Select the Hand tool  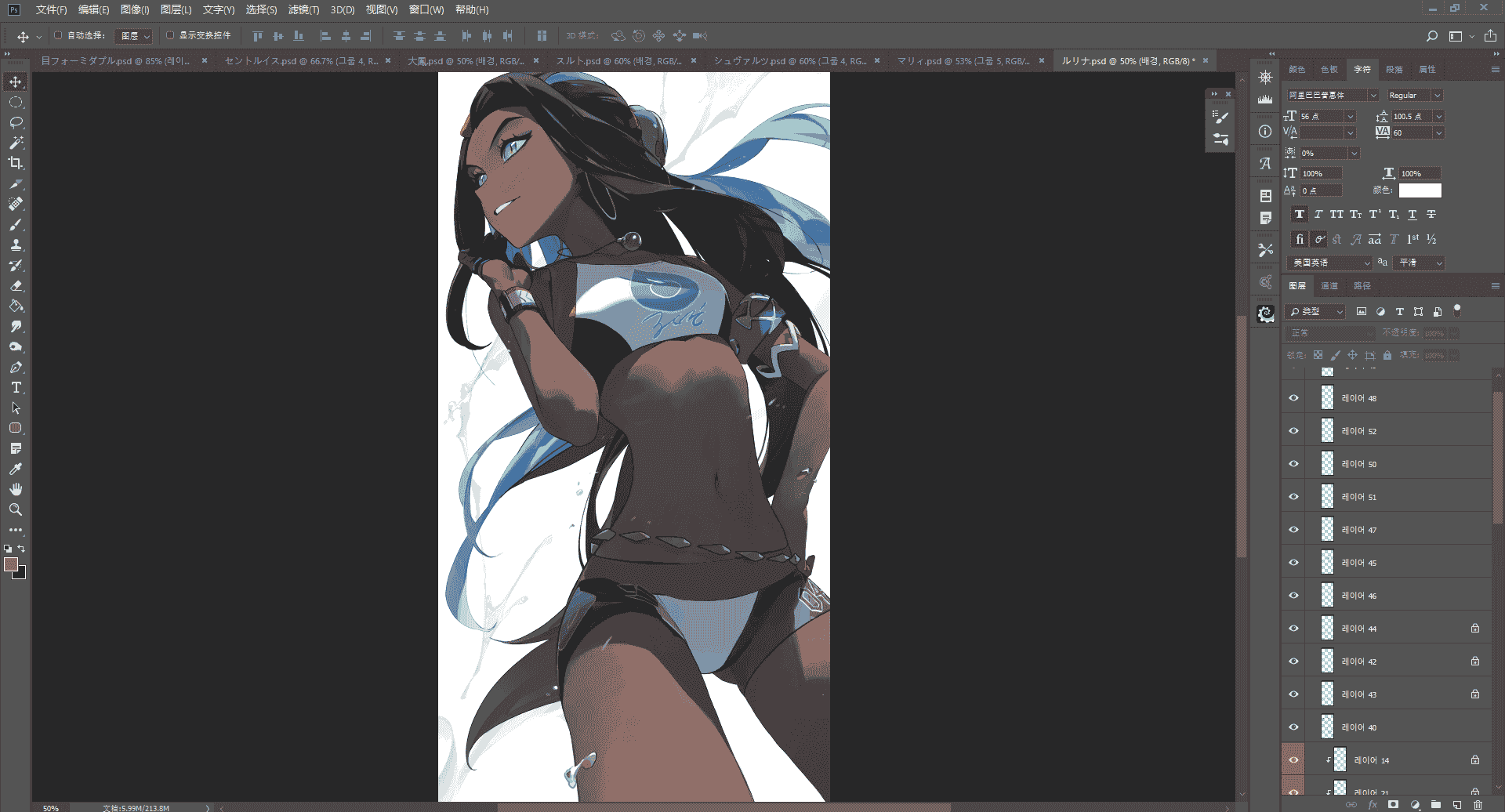coord(16,489)
